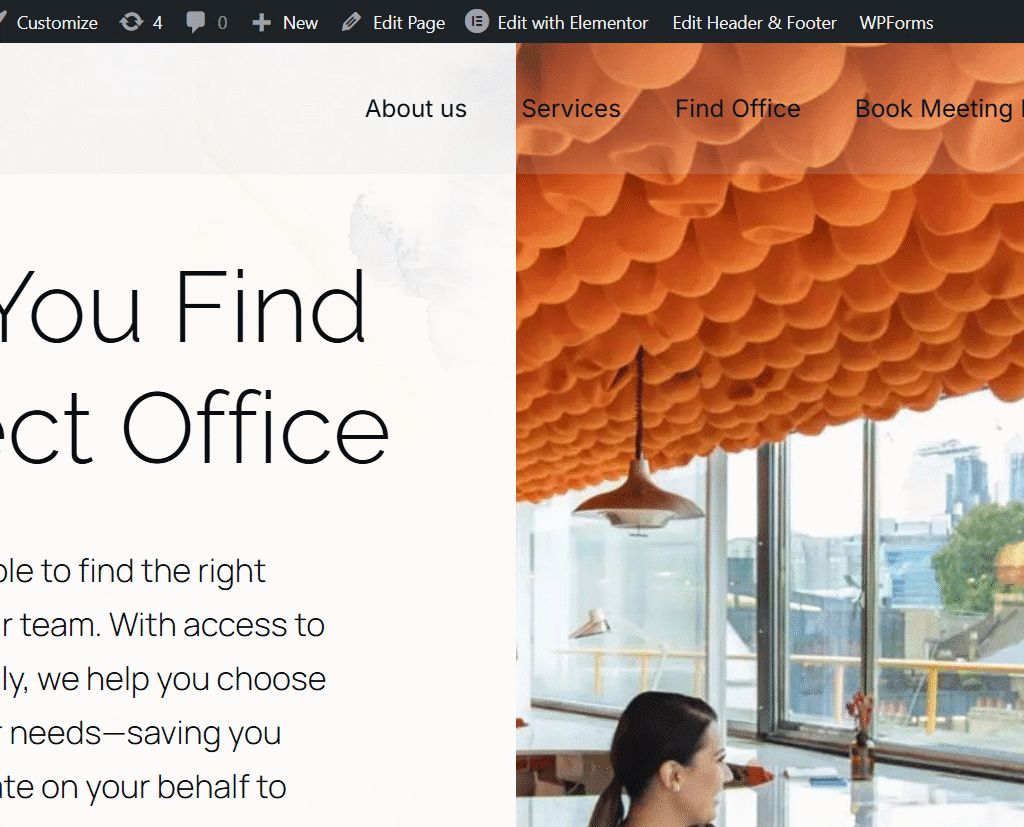The image size is (1024, 827).
Task: Click the Customize paintbrush icon
Action: click(x=3, y=22)
